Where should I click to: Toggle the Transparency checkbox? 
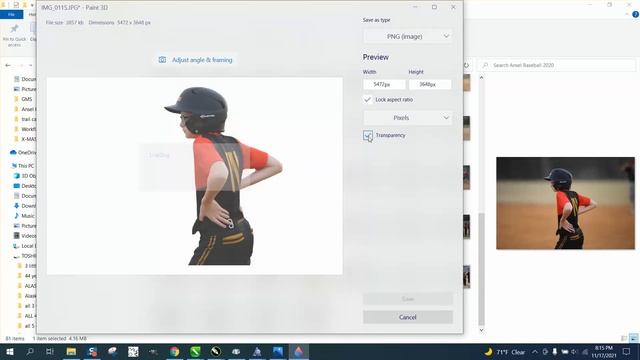pos(368,135)
